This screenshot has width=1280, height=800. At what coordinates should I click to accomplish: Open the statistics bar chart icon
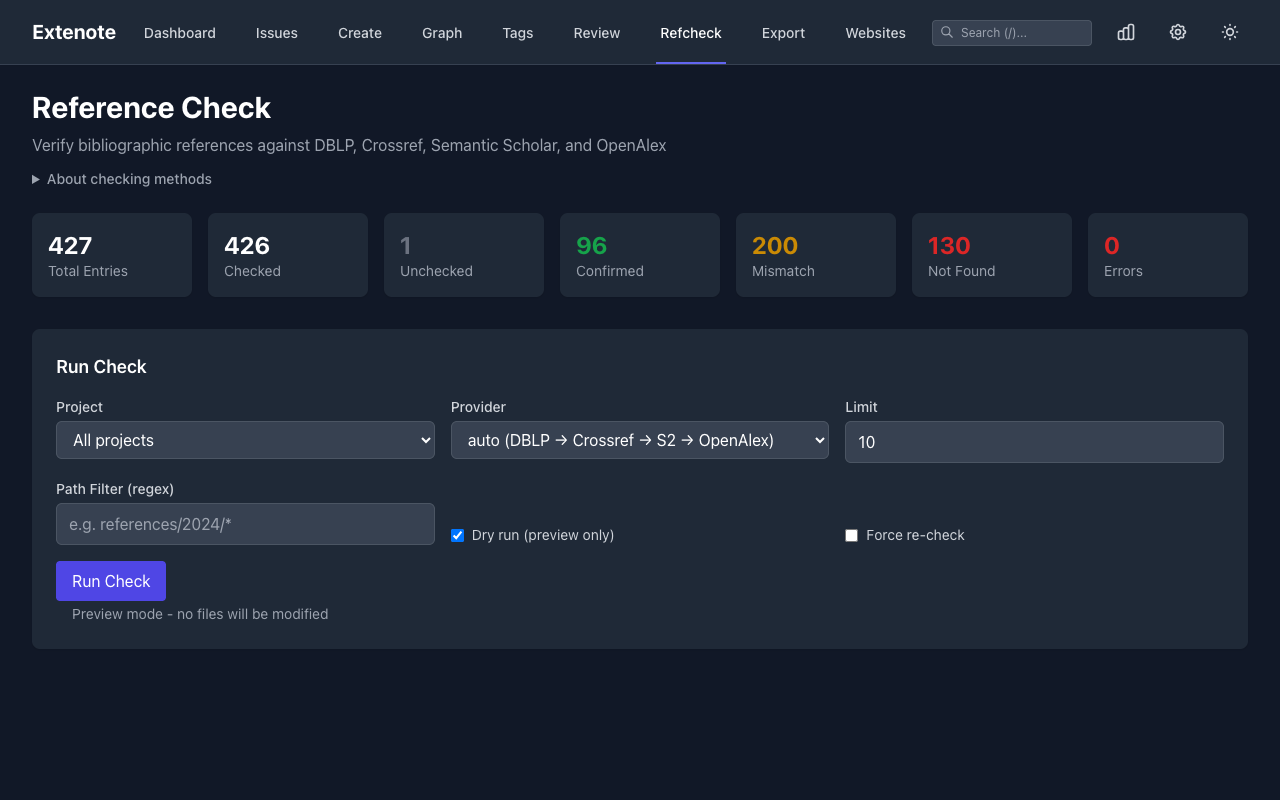pyautogui.click(x=1126, y=32)
